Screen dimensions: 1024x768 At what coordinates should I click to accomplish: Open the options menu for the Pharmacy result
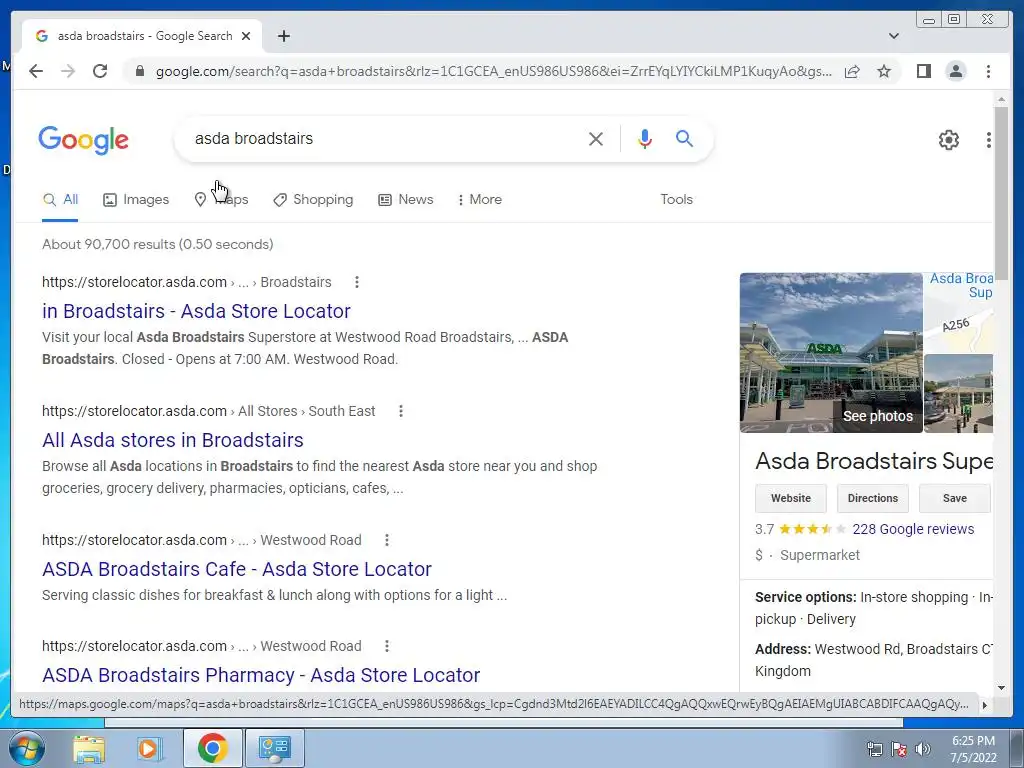[x=387, y=646]
